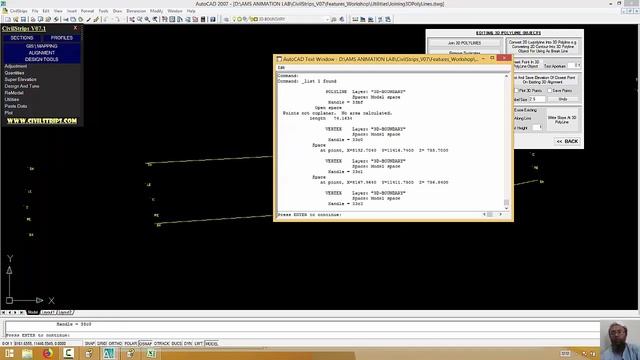This screenshot has height=360, width=640.
Task: Click the Zoom Previous icon
Action: click(155, 19)
